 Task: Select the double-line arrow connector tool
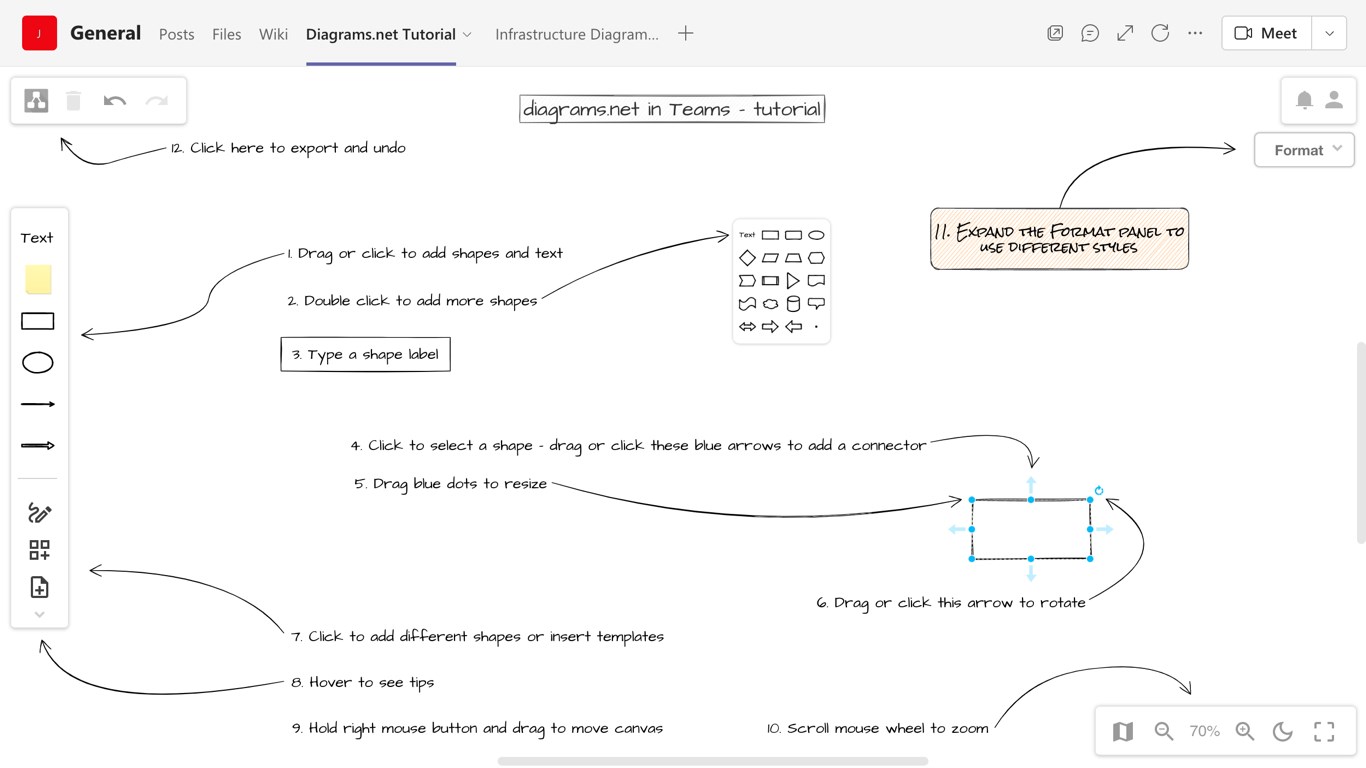click(x=38, y=446)
